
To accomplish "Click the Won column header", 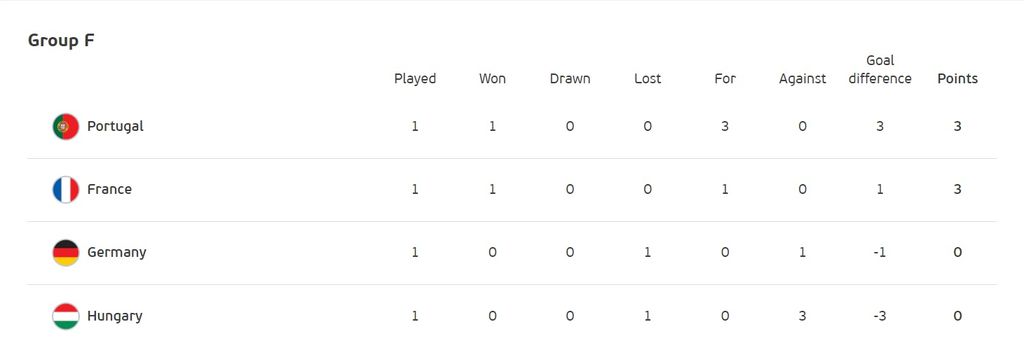I will point(492,79).
